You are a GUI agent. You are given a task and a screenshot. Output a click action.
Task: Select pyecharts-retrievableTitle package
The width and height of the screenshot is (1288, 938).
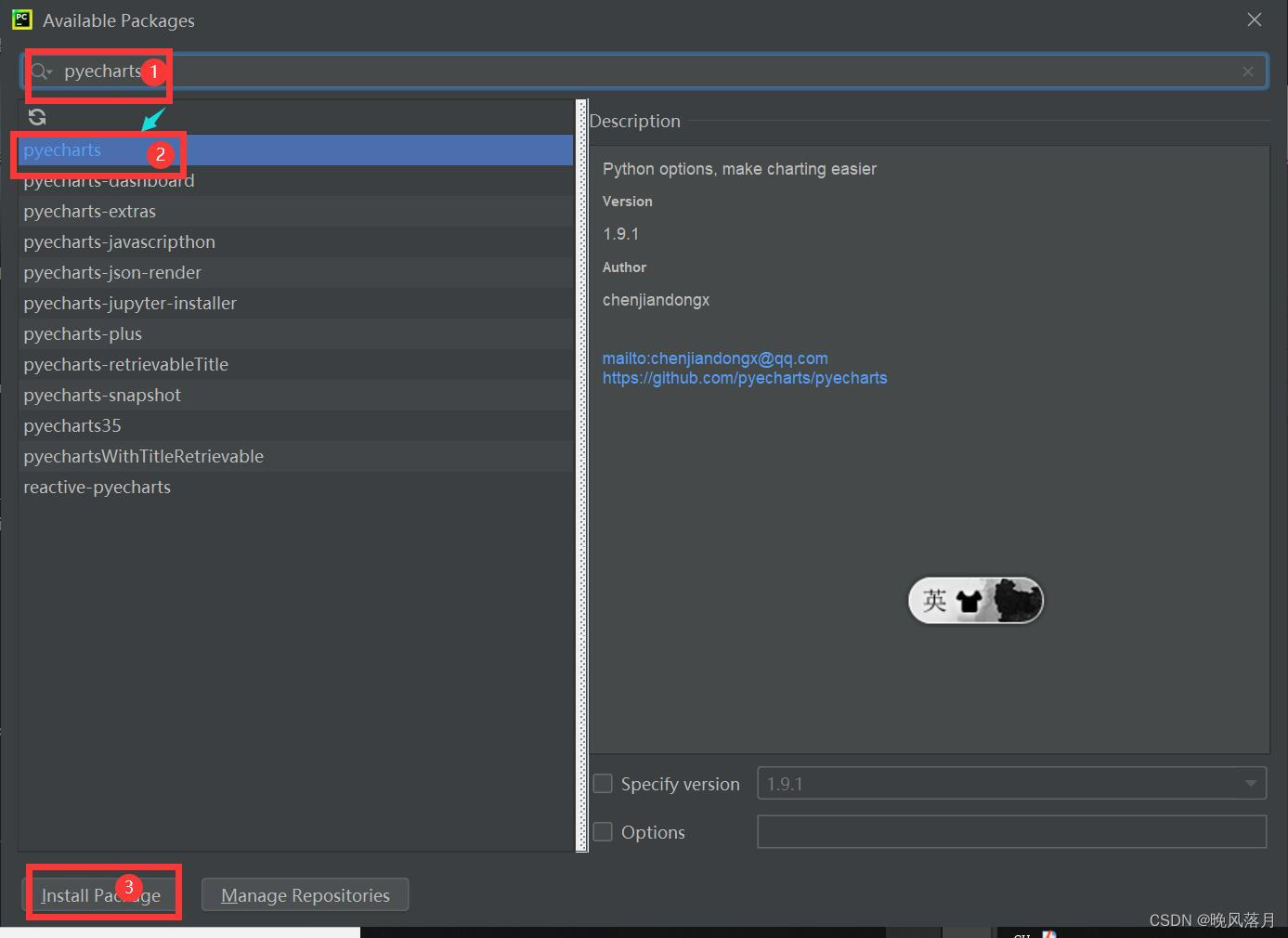tap(295, 365)
